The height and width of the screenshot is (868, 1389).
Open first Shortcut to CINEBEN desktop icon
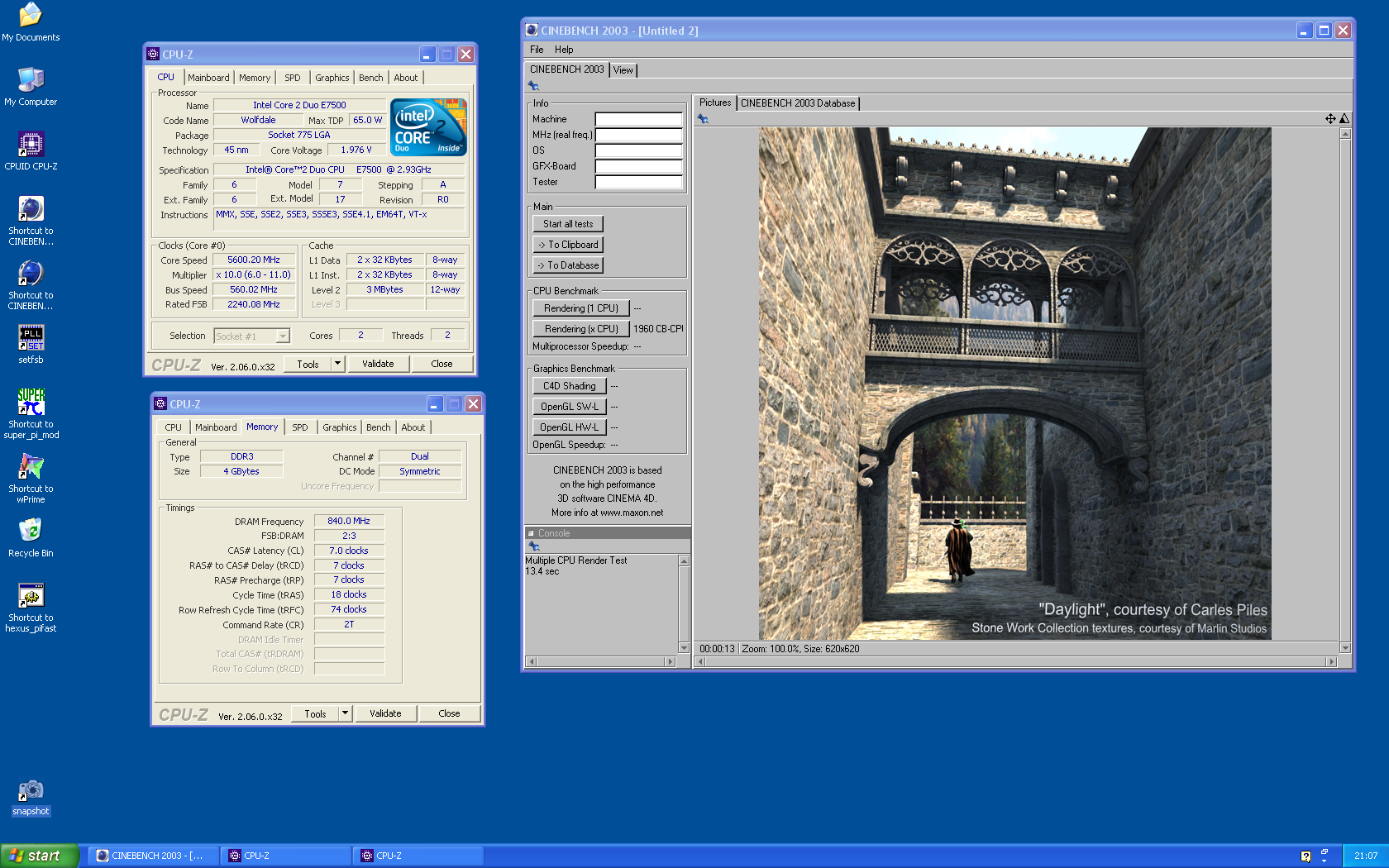pyautogui.click(x=31, y=208)
